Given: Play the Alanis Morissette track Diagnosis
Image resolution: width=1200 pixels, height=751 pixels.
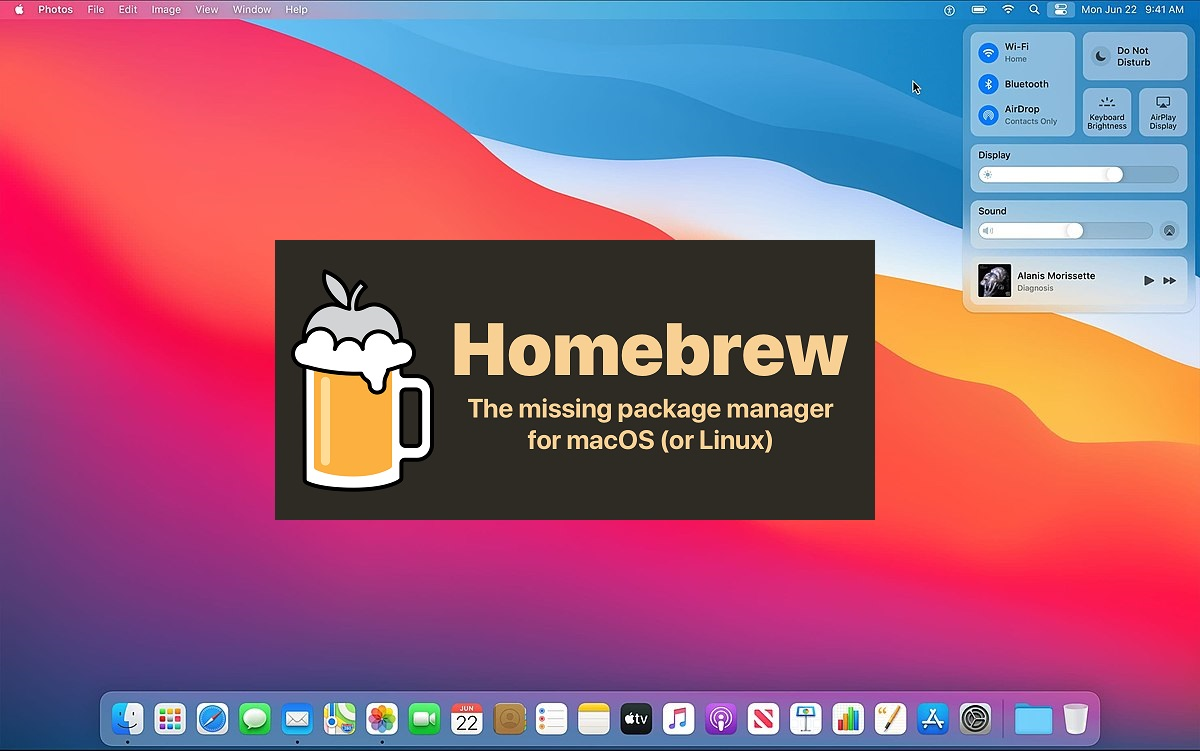Looking at the screenshot, I should (1148, 281).
